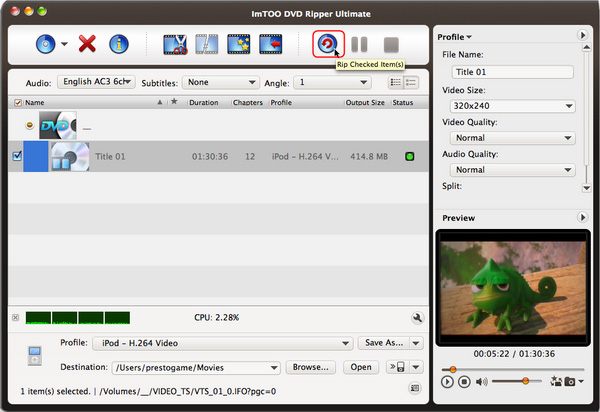This screenshot has height=412, width=600.
Task: Collapse the DVD tree node
Action: pyautogui.click(x=29, y=125)
